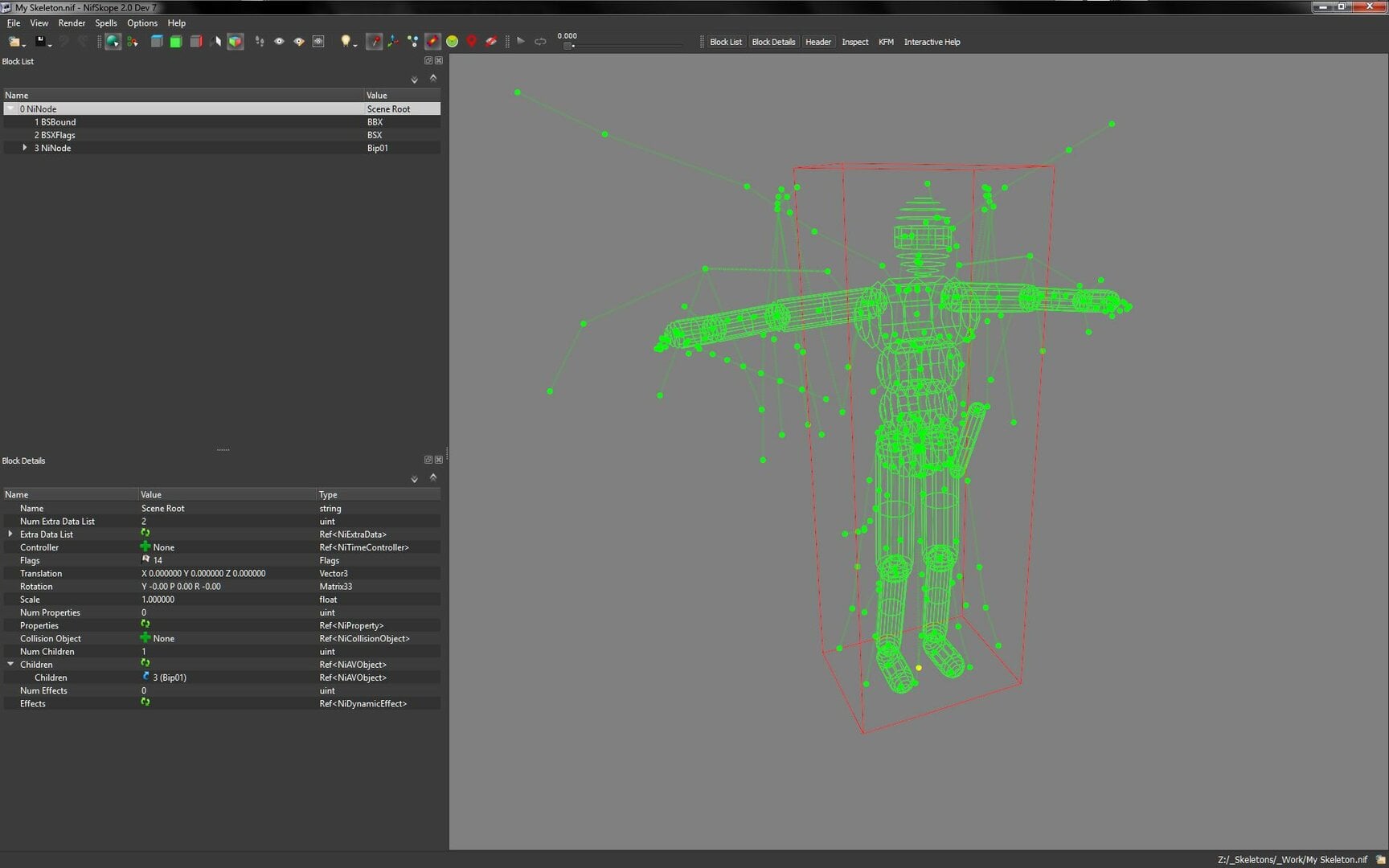Toggle the draw axes icon
This screenshot has height=868, width=1389.
[393, 42]
